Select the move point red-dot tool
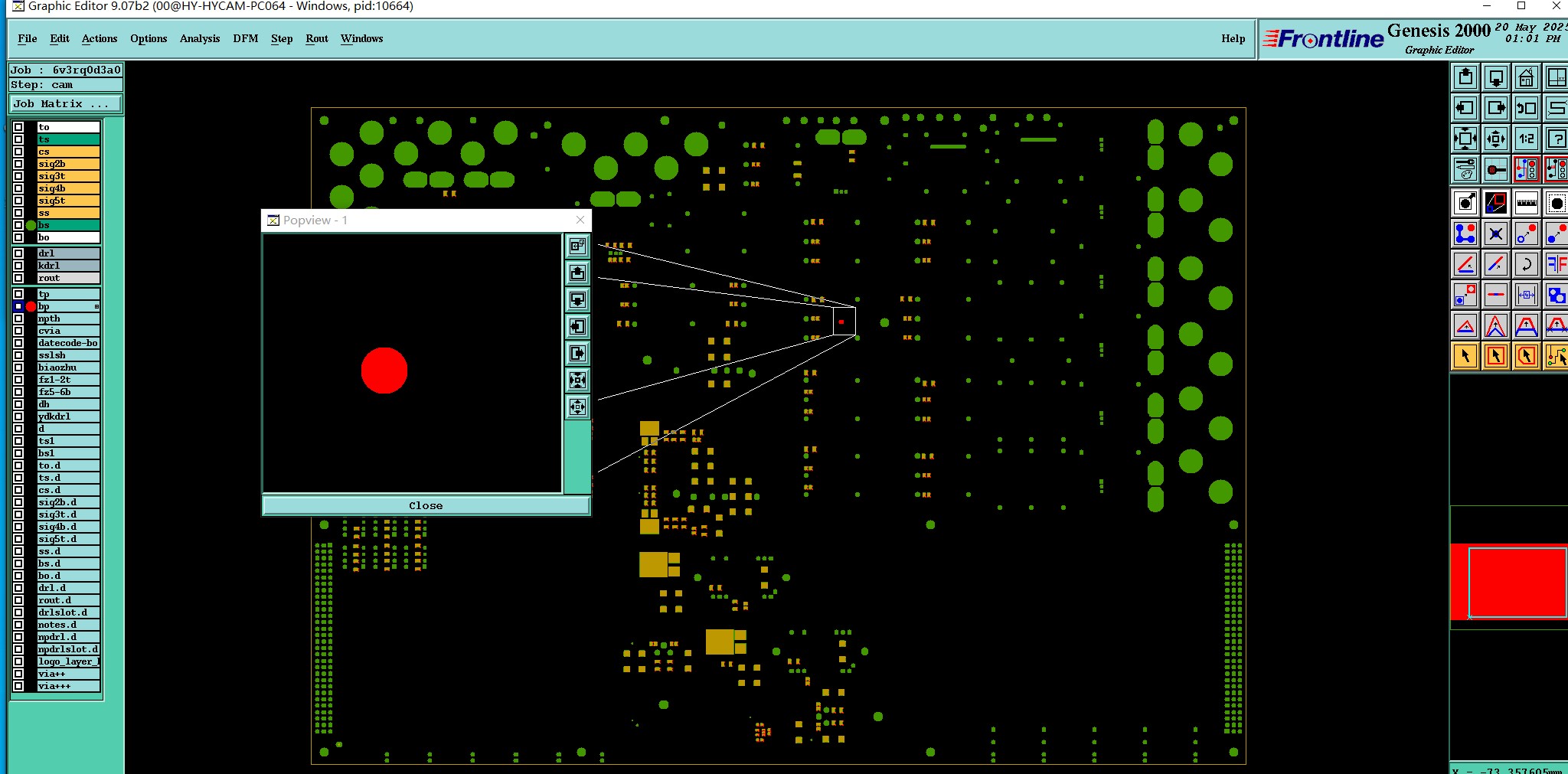 (1527, 233)
